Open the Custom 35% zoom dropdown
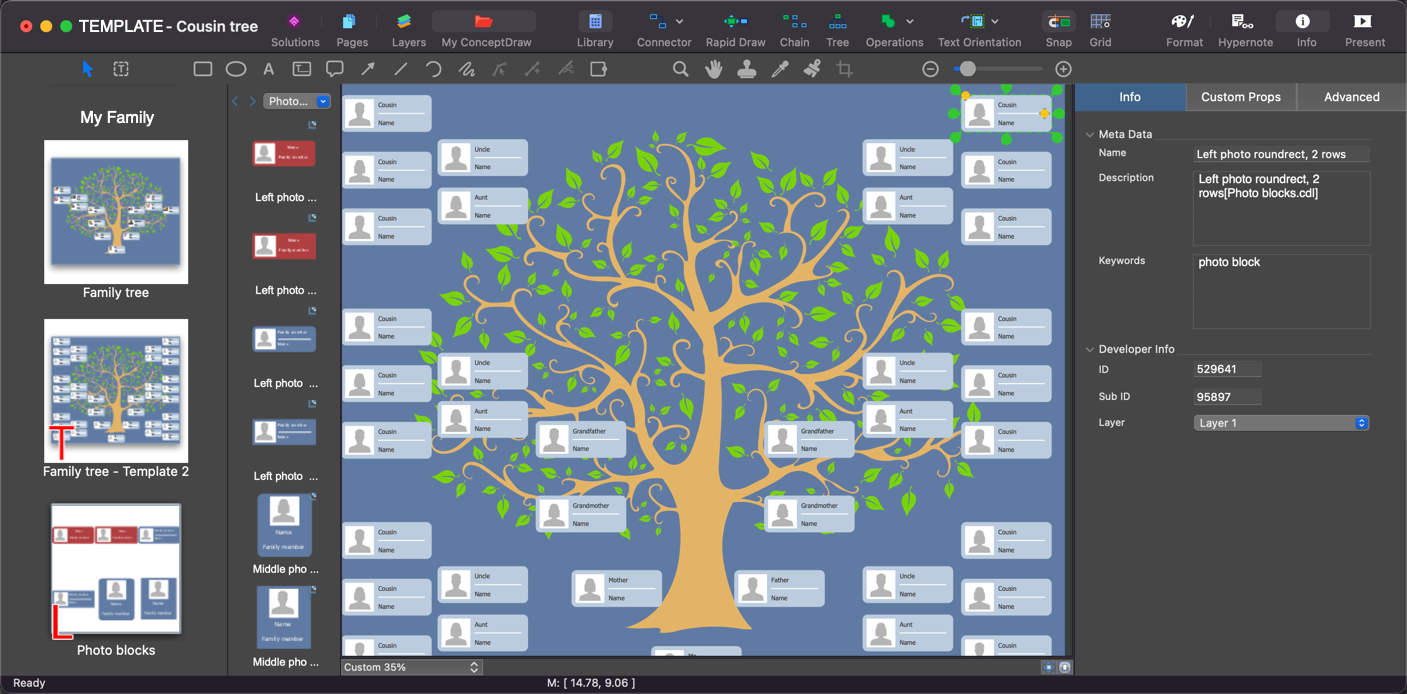 tap(412, 667)
